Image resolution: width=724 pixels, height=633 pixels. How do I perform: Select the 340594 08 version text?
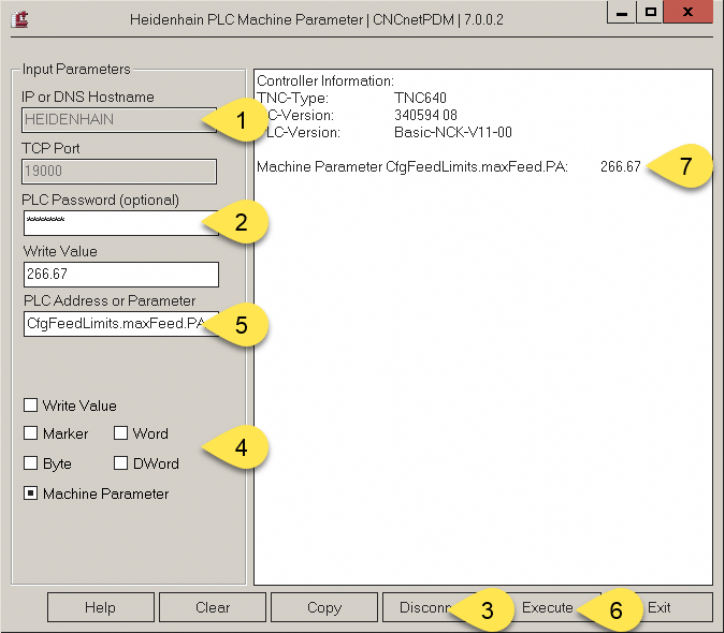[x=425, y=115]
